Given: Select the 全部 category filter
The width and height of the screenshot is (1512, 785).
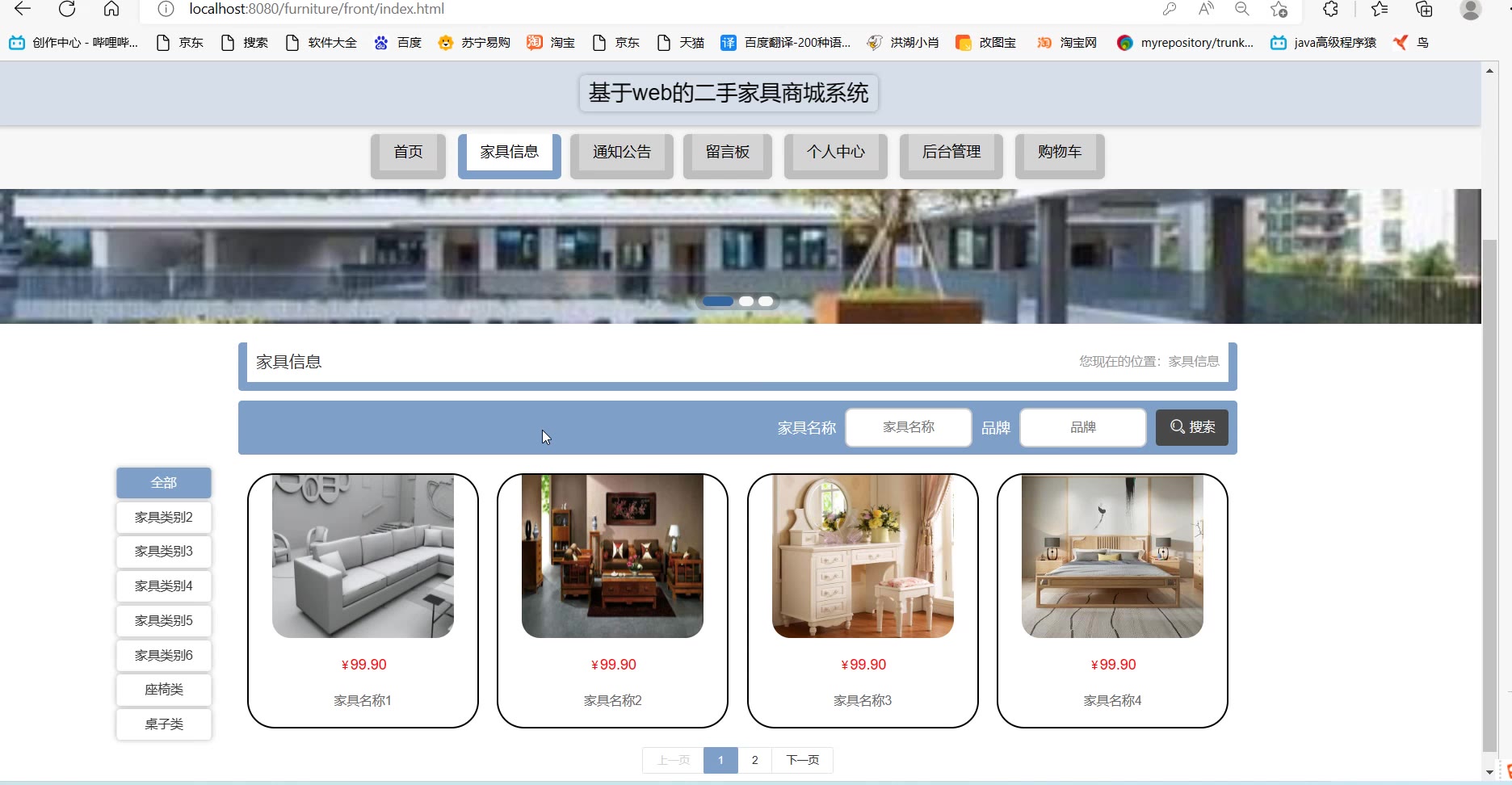Looking at the screenshot, I should coord(164,483).
